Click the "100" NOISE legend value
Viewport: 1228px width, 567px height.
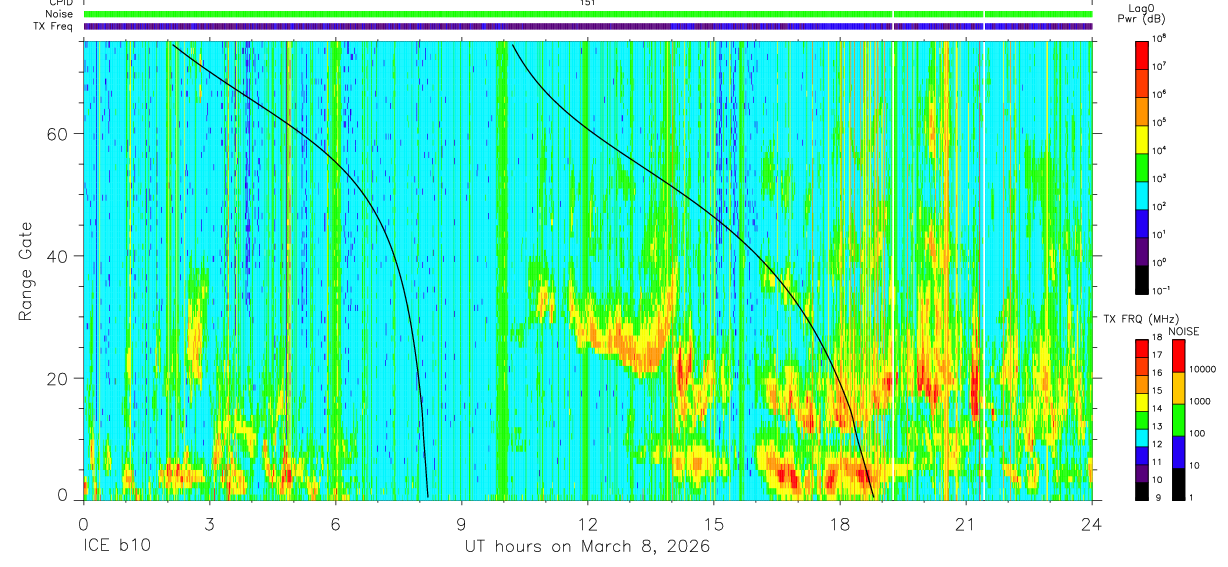point(1196,433)
